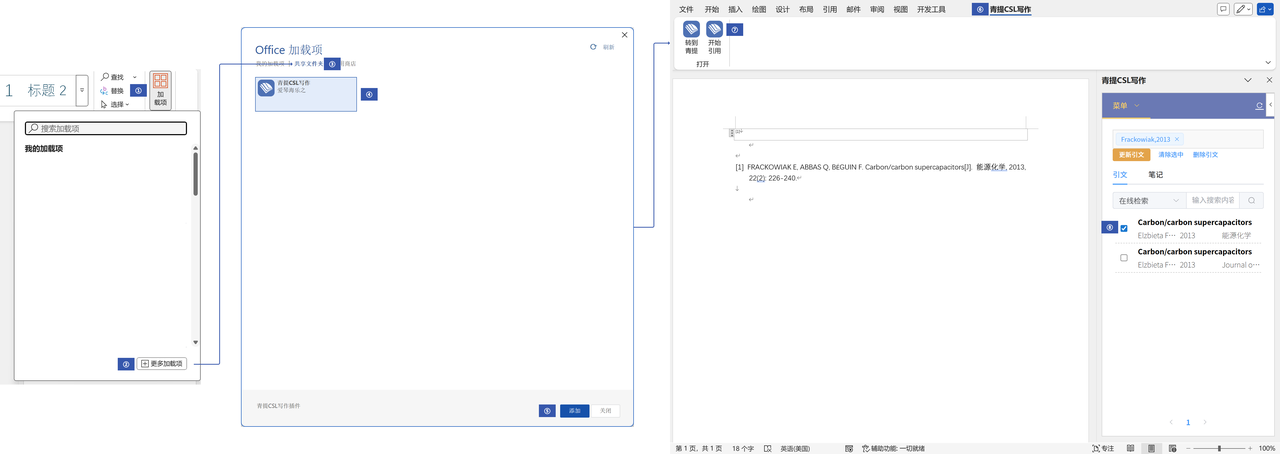Click the 刷新 refresh icon in Office 加载项 dialog
The width and height of the screenshot is (1280, 454).
593,47
